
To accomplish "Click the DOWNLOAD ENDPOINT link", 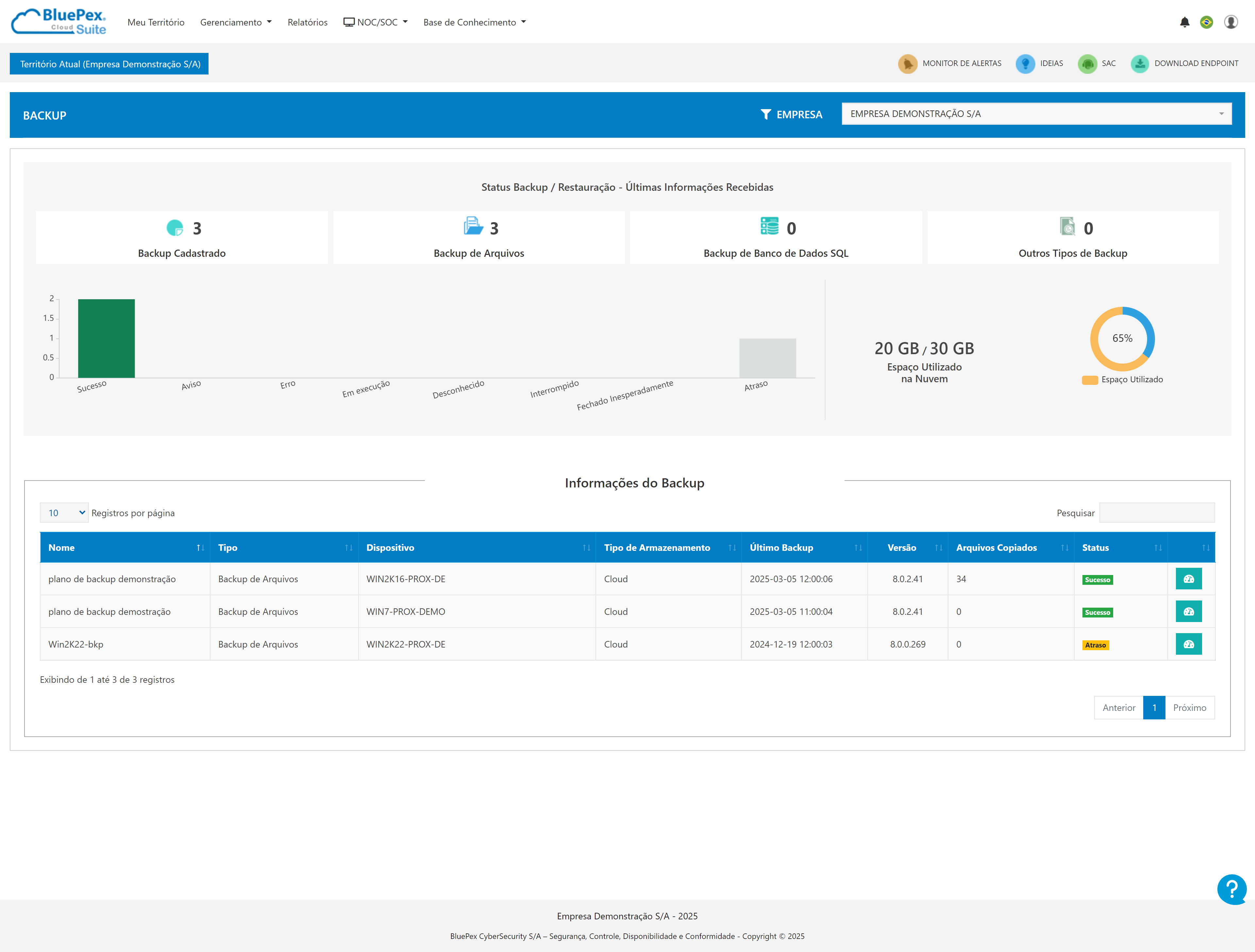I will pyautogui.click(x=1196, y=63).
